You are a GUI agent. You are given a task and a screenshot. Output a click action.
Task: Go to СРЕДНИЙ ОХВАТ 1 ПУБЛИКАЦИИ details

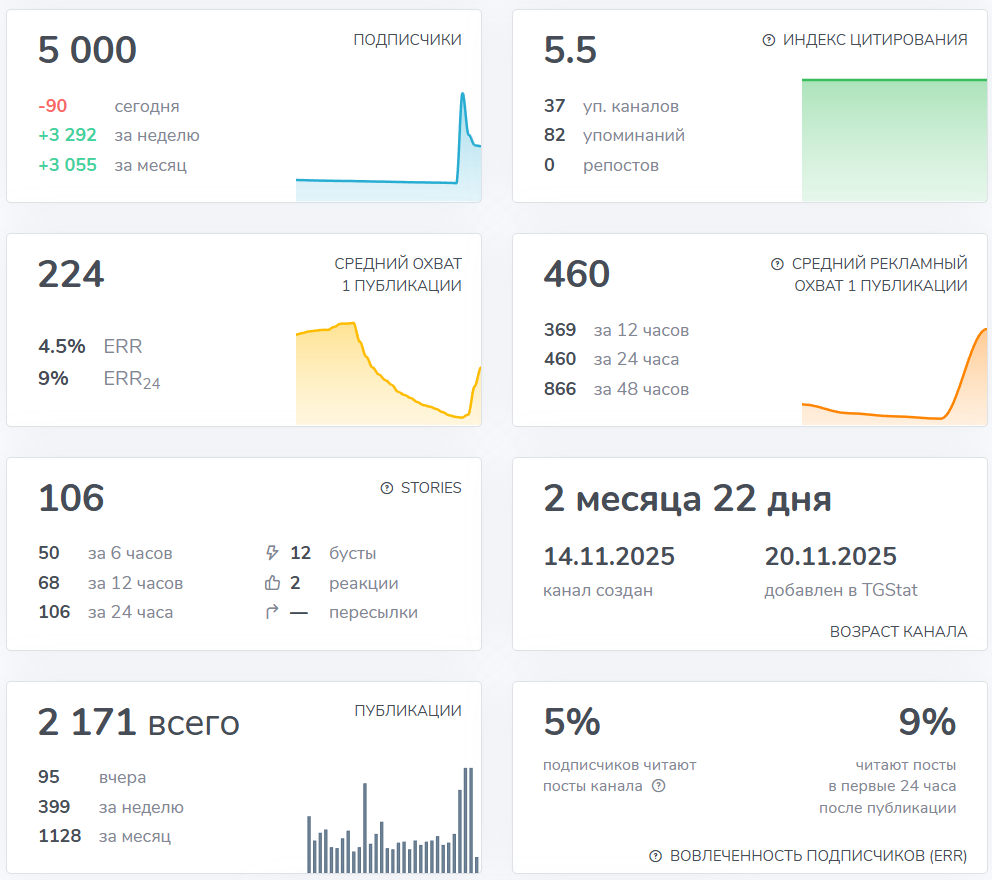point(398,275)
